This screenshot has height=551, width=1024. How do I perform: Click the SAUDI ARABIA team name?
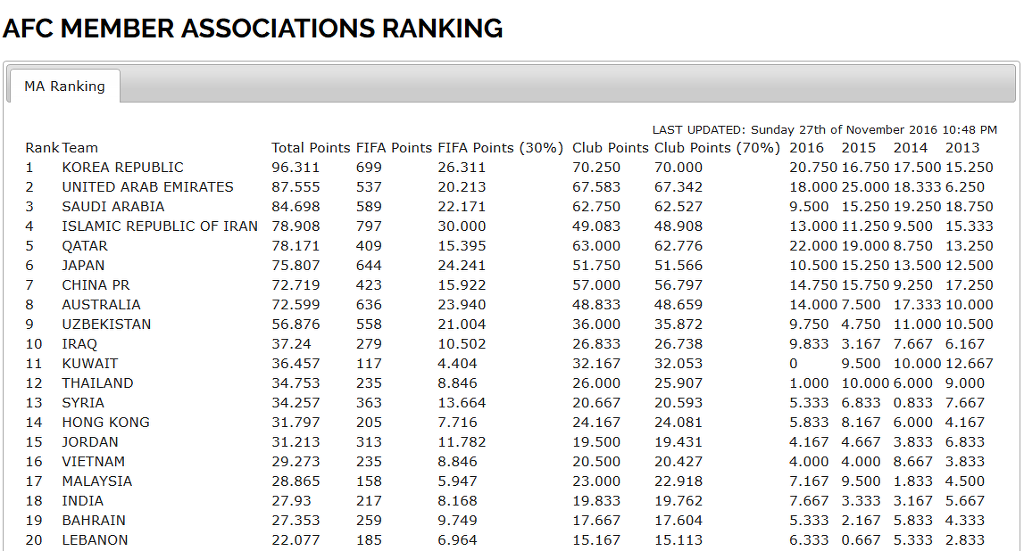click(113, 207)
